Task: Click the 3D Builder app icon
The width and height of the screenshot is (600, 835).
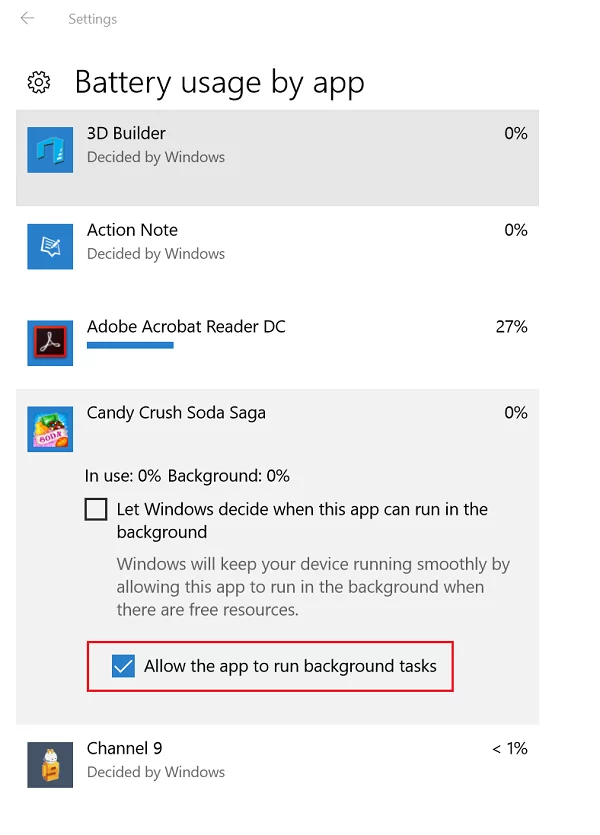Action: point(50,150)
